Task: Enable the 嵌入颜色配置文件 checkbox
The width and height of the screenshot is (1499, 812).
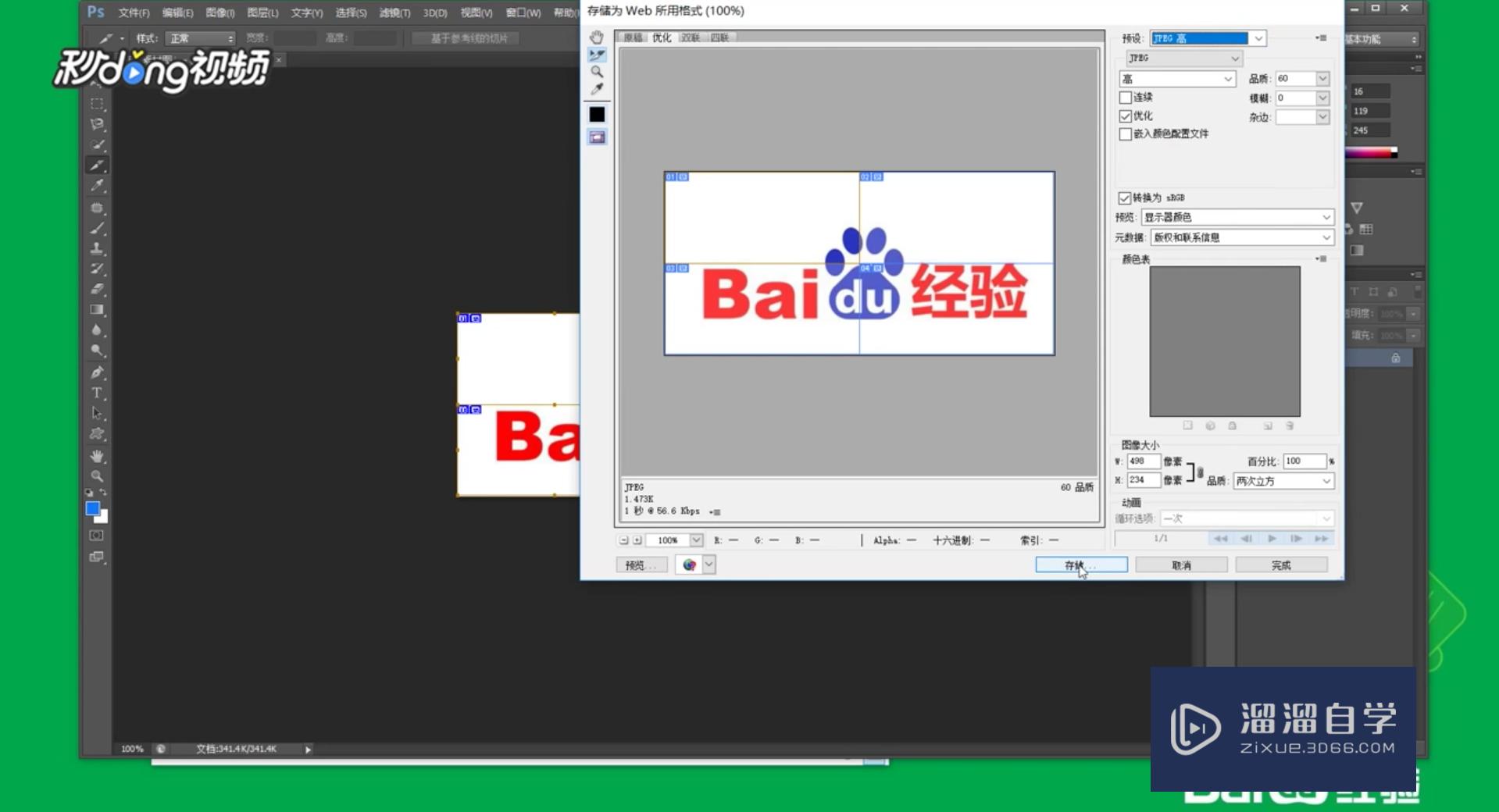Action: pos(1125,134)
